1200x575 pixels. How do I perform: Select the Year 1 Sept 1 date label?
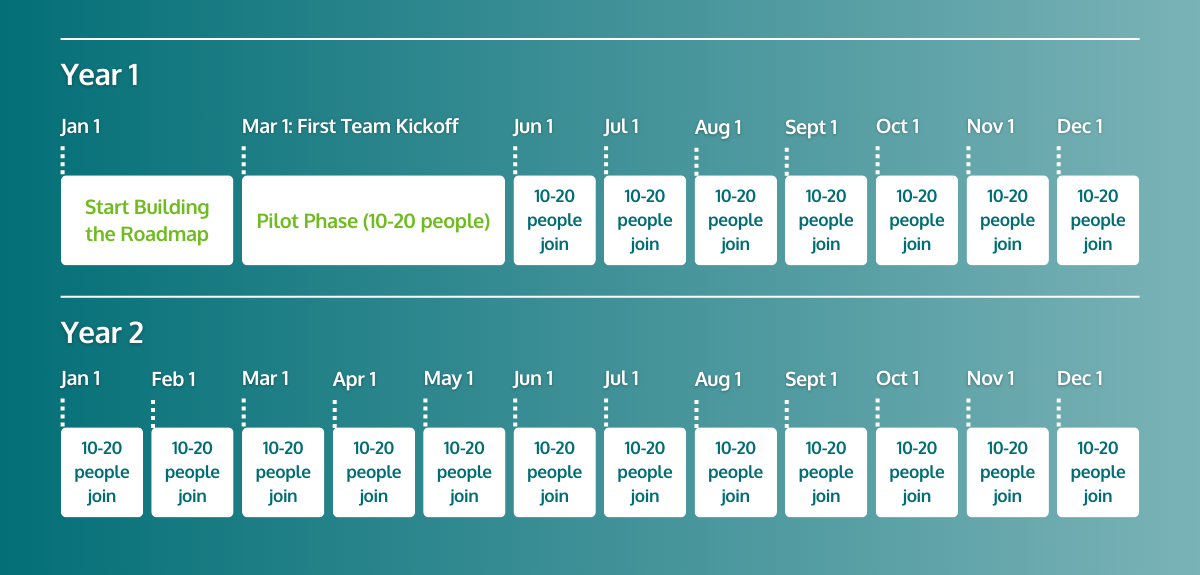[812, 127]
